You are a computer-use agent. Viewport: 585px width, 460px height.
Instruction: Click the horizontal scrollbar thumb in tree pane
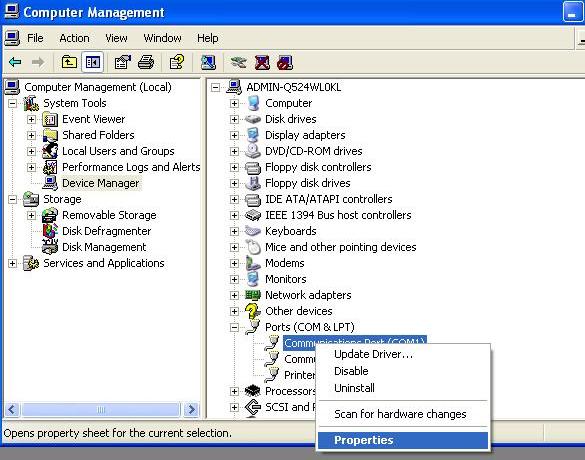pyautogui.click(x=101, y=410)
